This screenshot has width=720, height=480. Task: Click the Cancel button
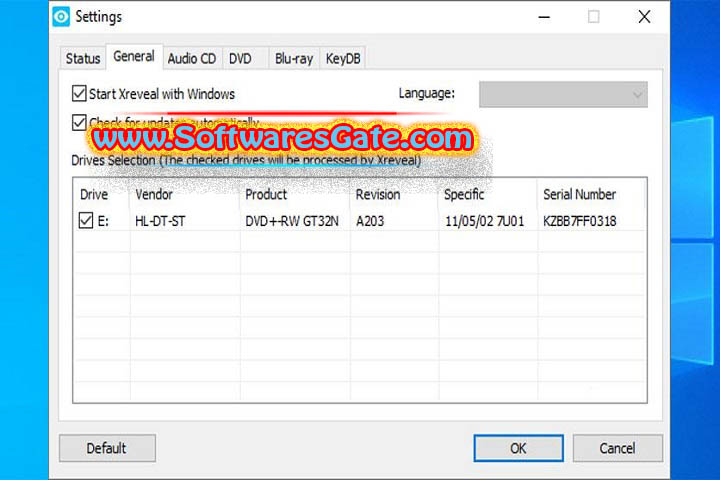(x=618, y=448)
